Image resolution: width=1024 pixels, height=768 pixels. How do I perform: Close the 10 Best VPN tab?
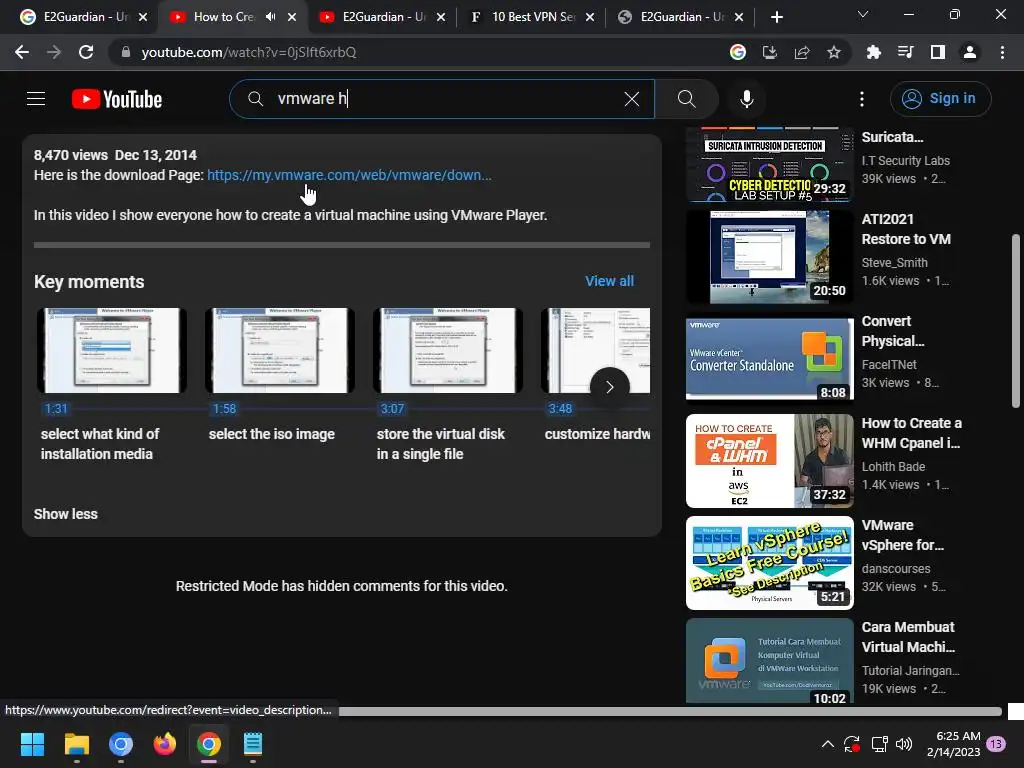point(590,17)
